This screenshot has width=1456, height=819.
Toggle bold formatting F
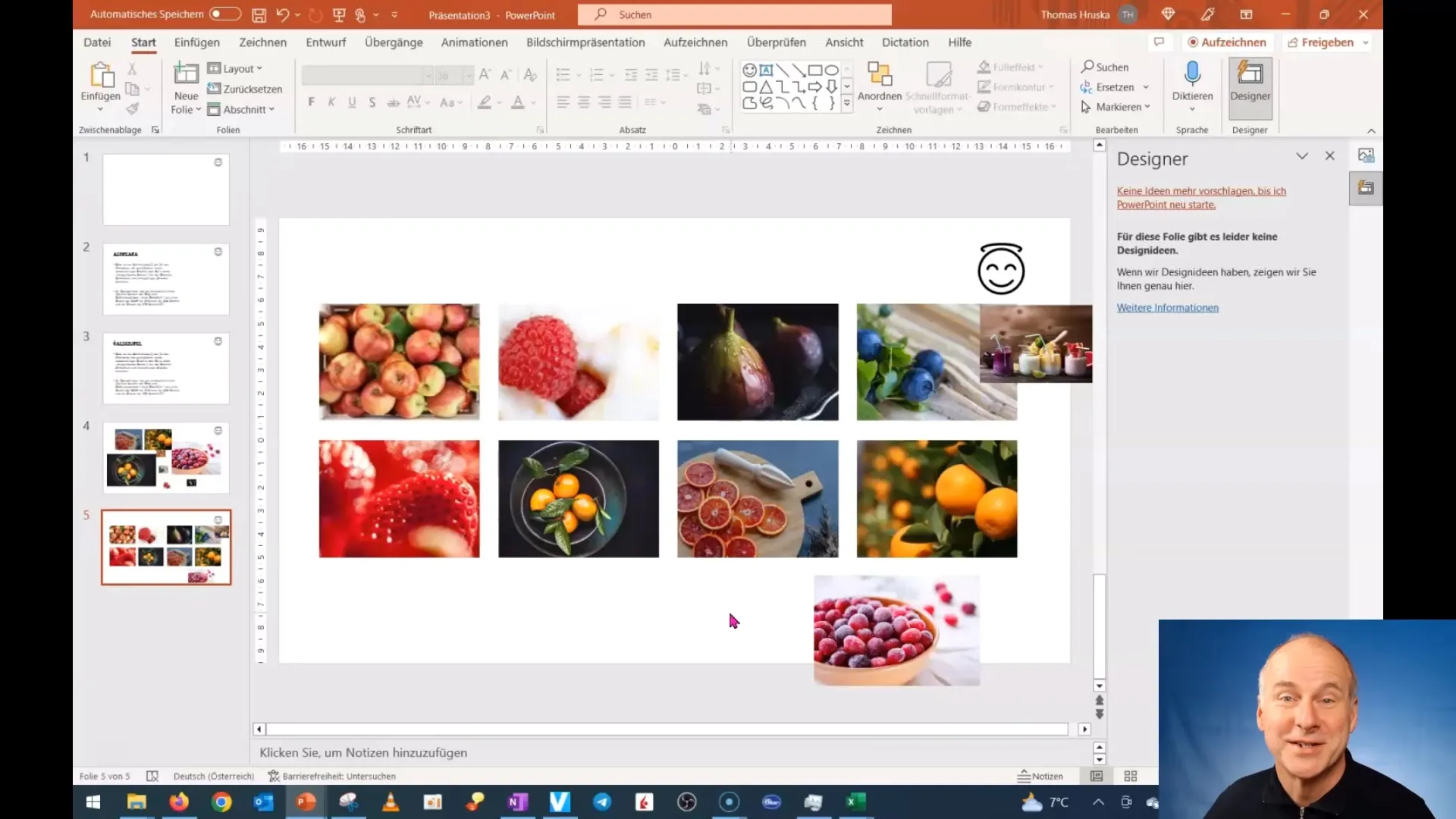311,102
